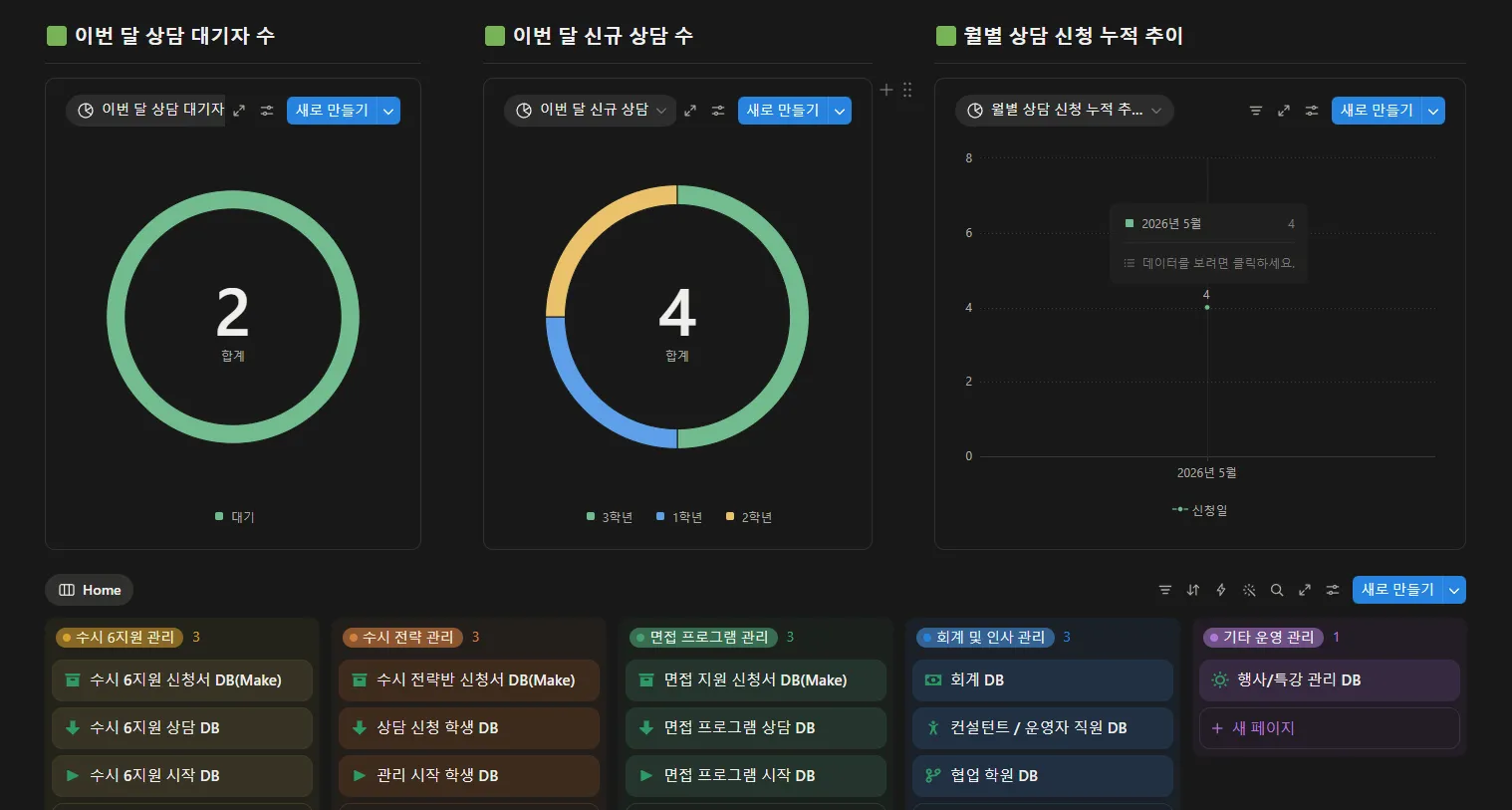
Task: Open 수시 6지원 신청서 DB(Make) card
Action: pos(182,680)
